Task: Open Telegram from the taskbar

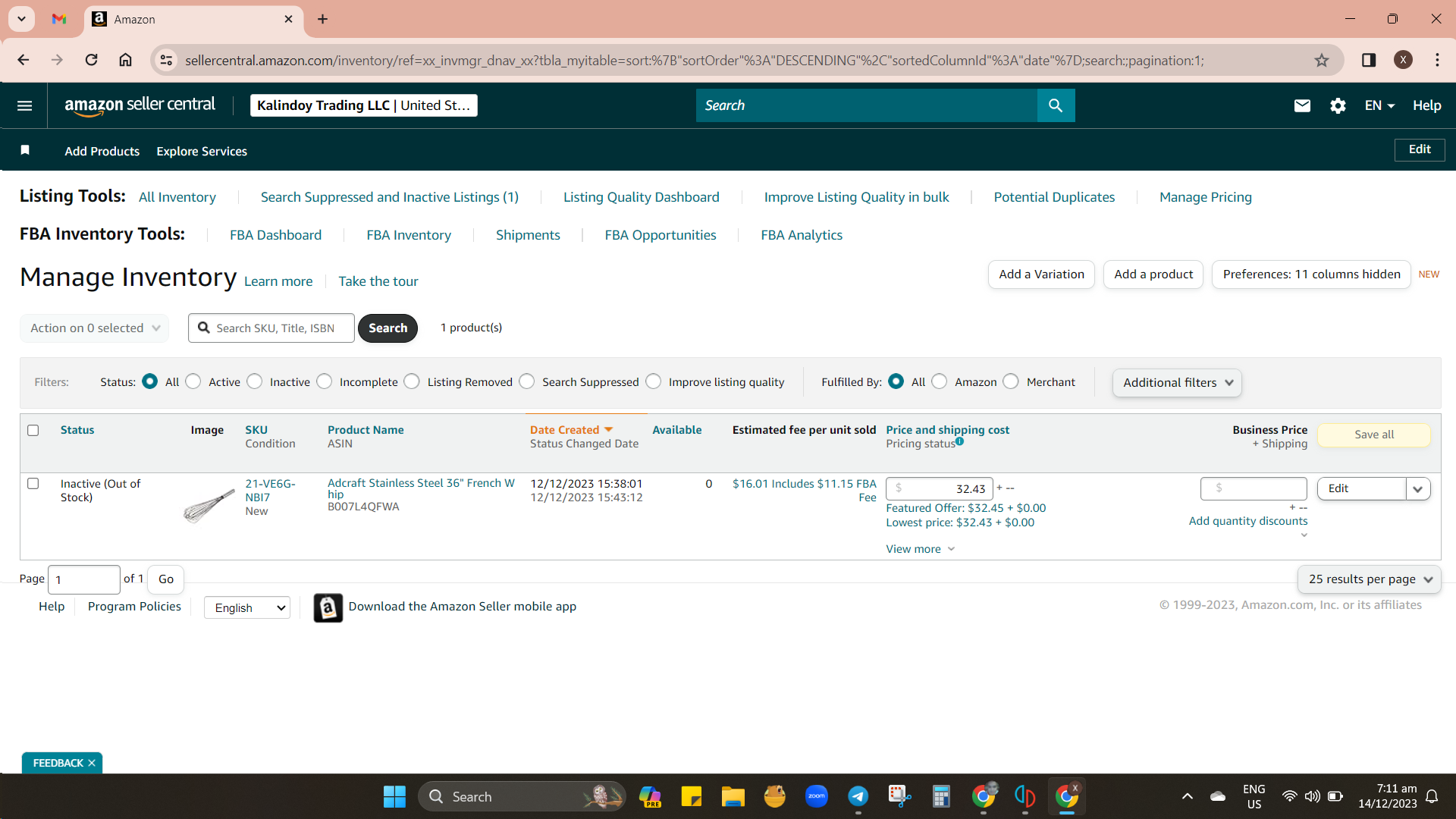Action: point(858,796)
